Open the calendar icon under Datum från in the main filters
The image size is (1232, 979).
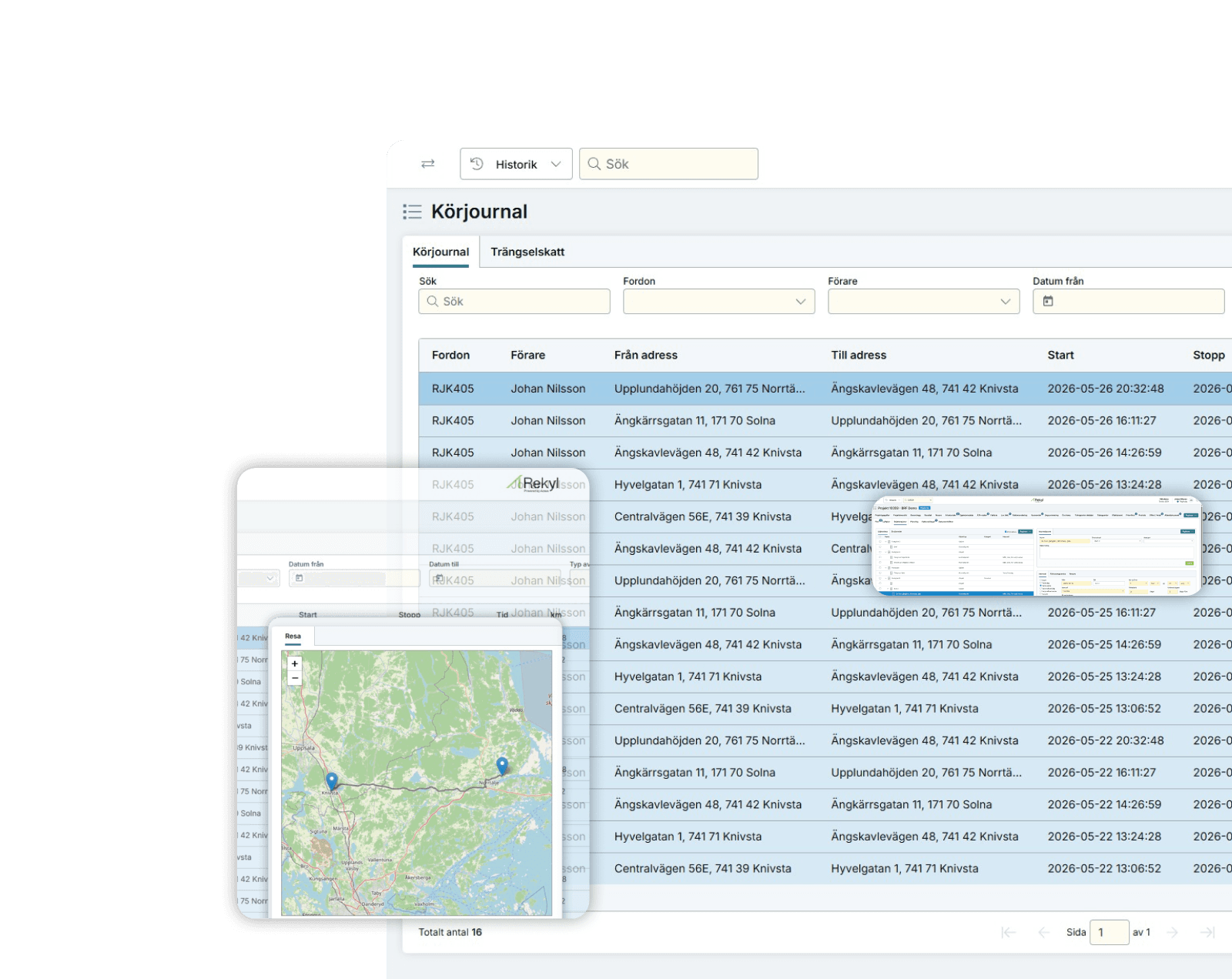pos(1048,302)
